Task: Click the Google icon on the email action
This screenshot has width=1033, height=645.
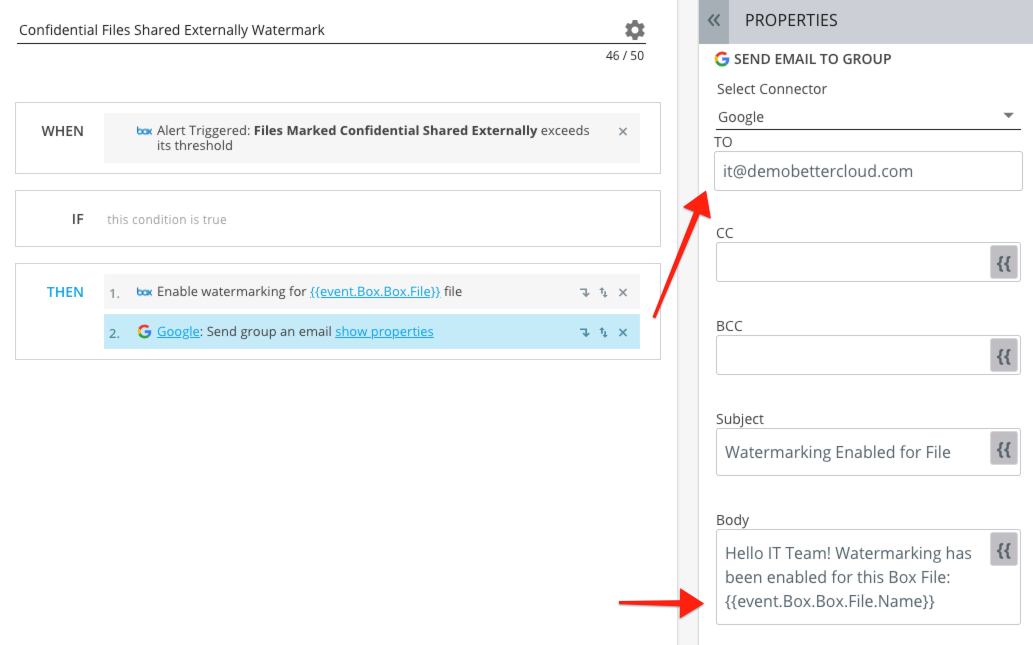Action: point(143,331)
